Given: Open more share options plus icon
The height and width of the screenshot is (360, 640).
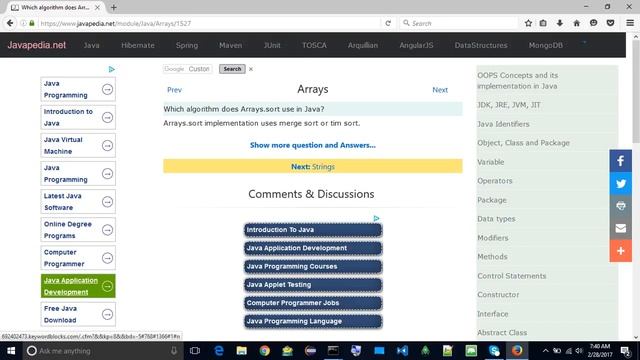Looking at the screenshot, I should coord(620,251).
